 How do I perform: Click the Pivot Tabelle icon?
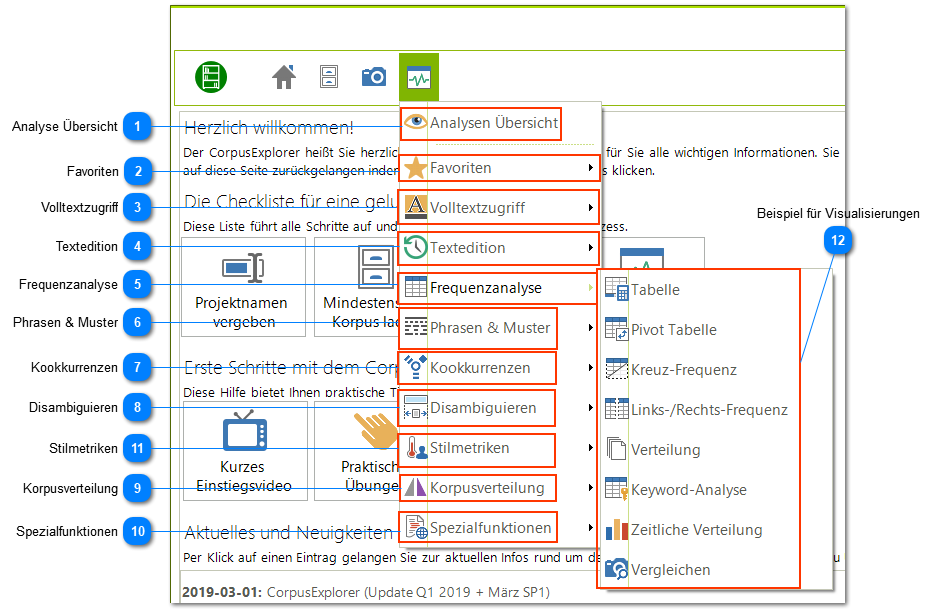[x=617, y=329]
